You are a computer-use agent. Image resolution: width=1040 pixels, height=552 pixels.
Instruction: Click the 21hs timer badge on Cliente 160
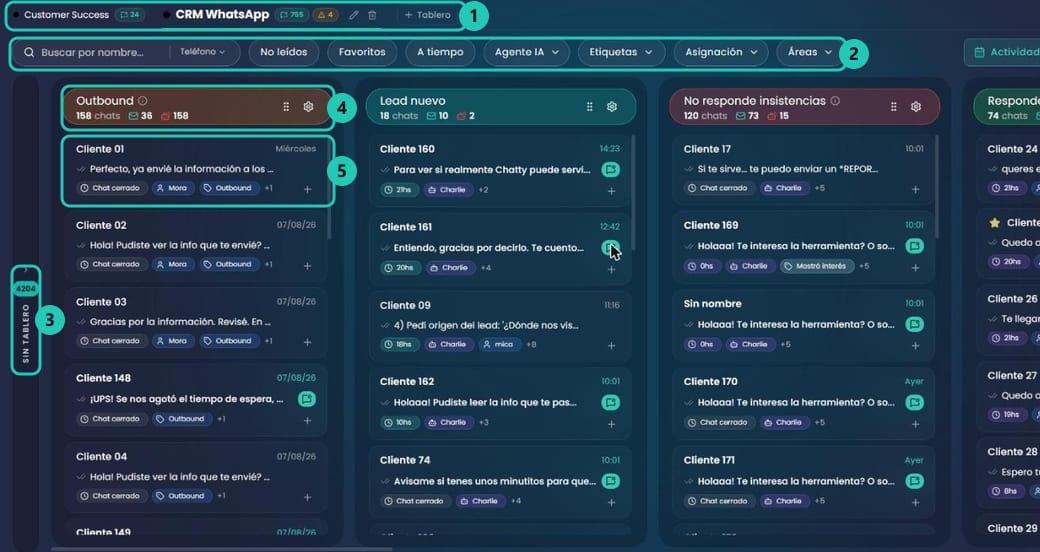(399, 190)
